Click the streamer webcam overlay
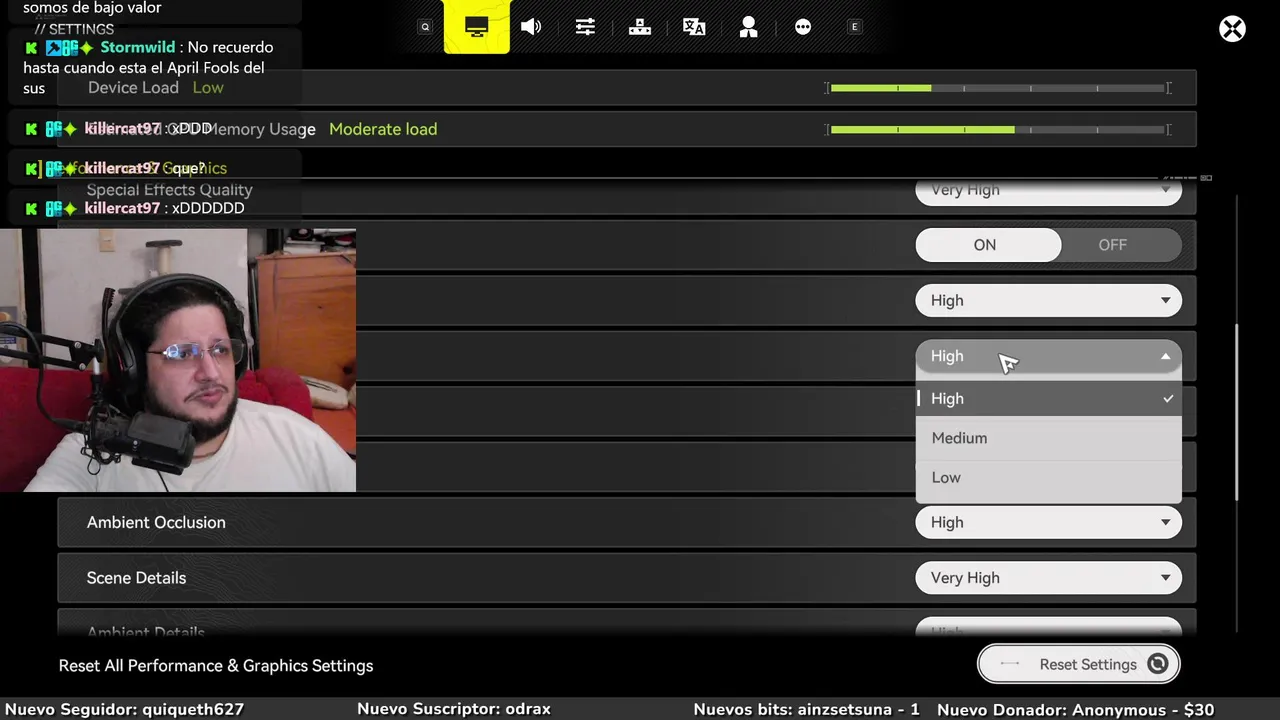The width and height of the screenshot is (1280, 720). tap(178, 360)
